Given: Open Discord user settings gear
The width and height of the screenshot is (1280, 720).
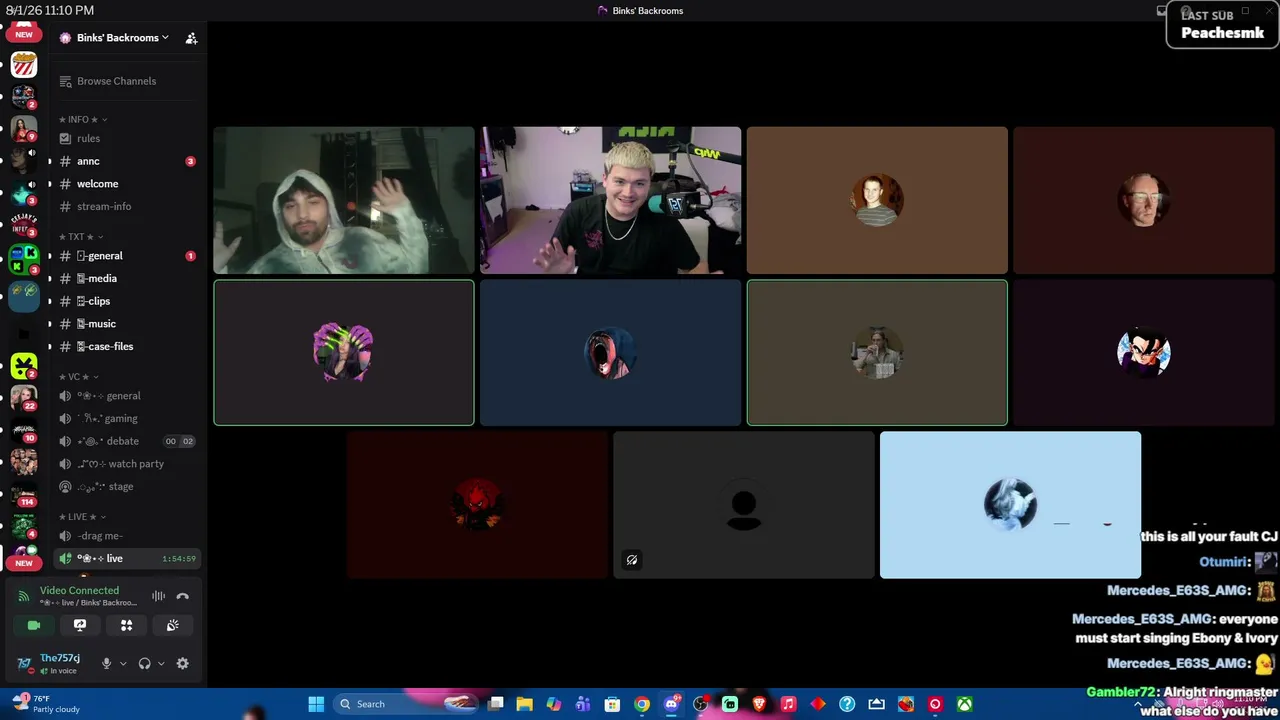Looking at the screenshot, I should click(x=182, y=663).
